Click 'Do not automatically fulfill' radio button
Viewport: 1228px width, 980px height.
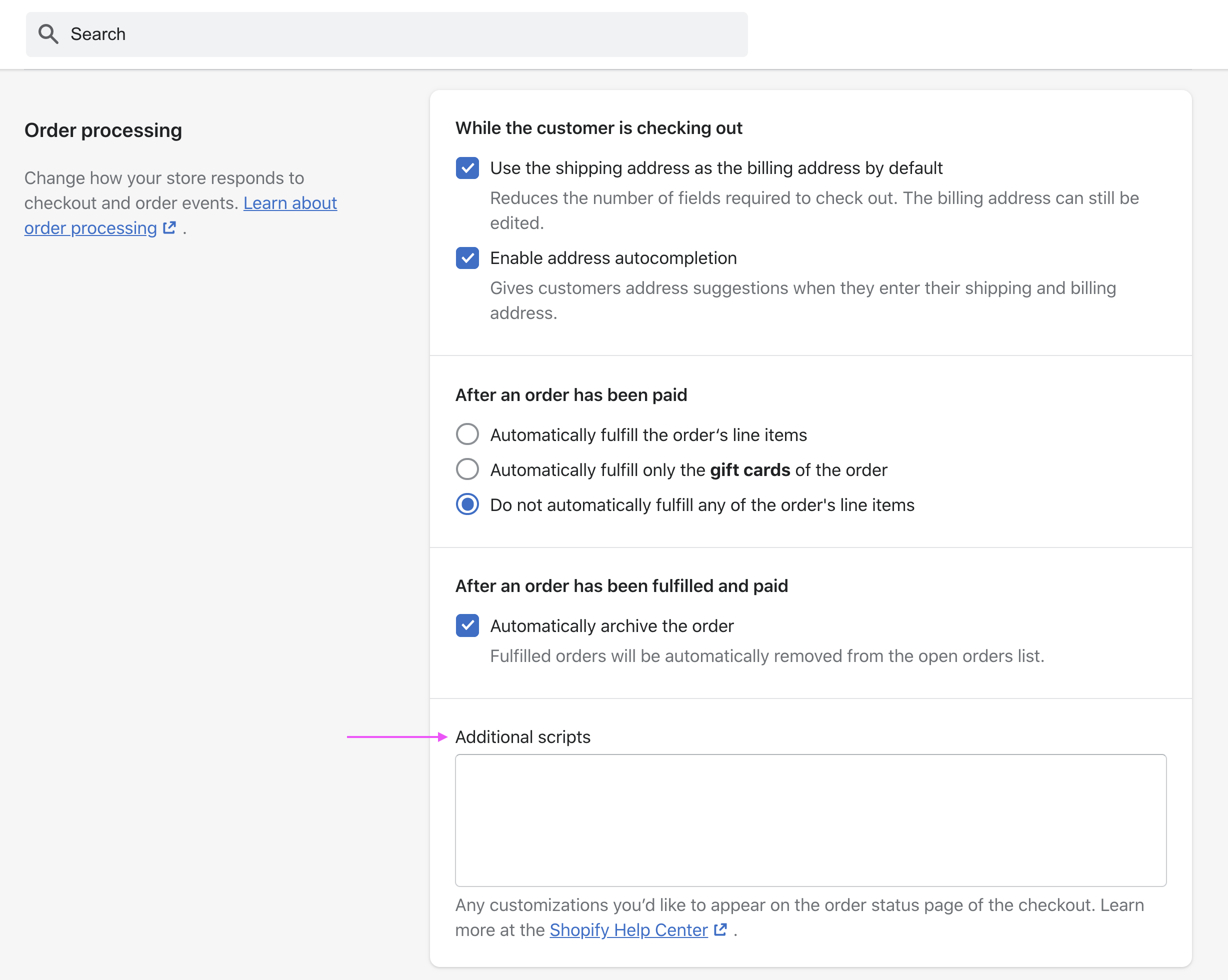[467, 504]
